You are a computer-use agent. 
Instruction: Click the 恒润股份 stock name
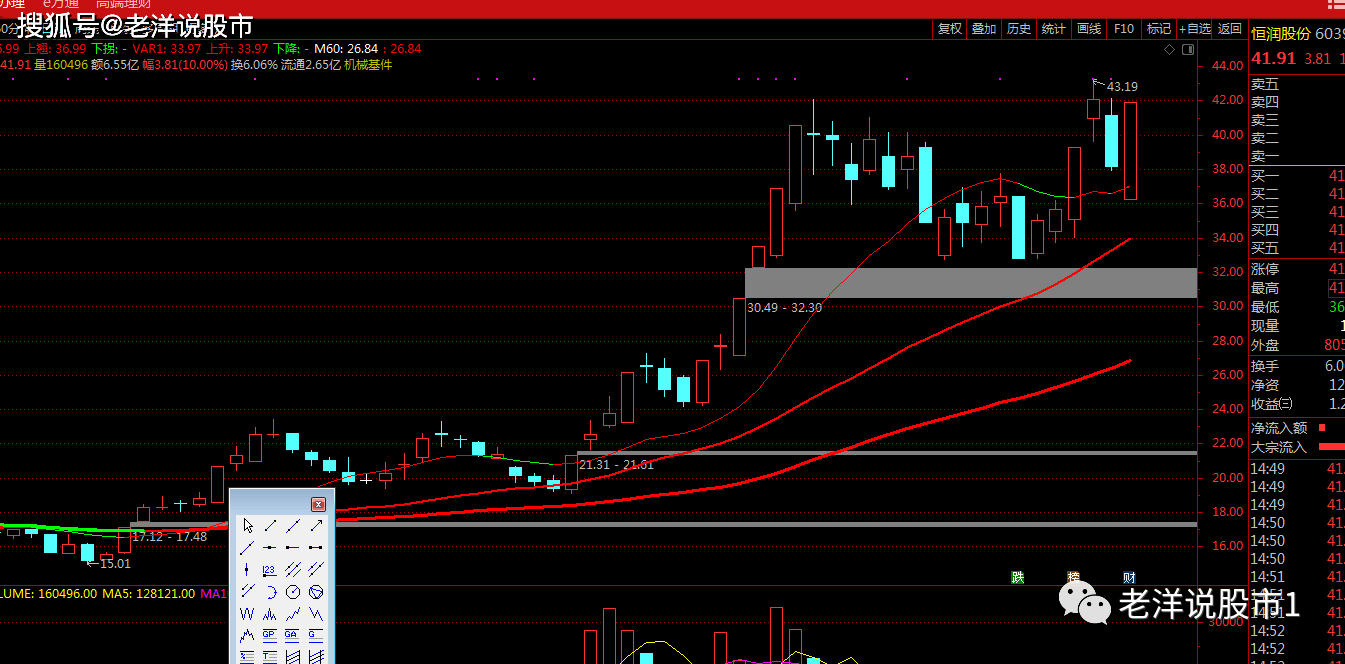(1281, 34)
